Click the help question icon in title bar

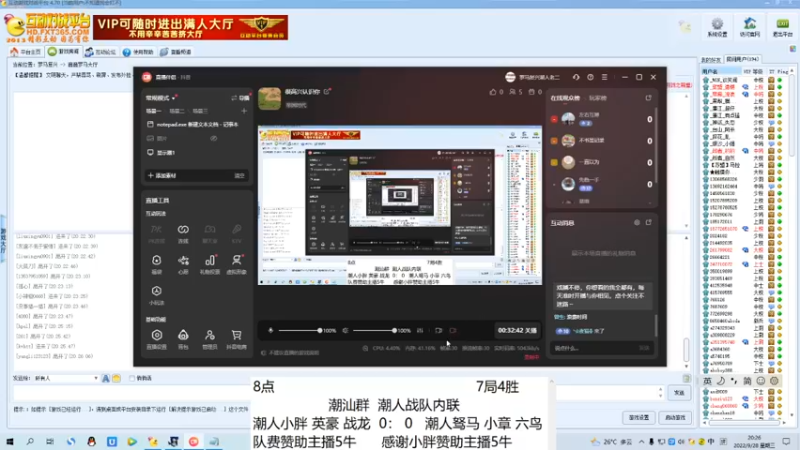tap(590, 77)
